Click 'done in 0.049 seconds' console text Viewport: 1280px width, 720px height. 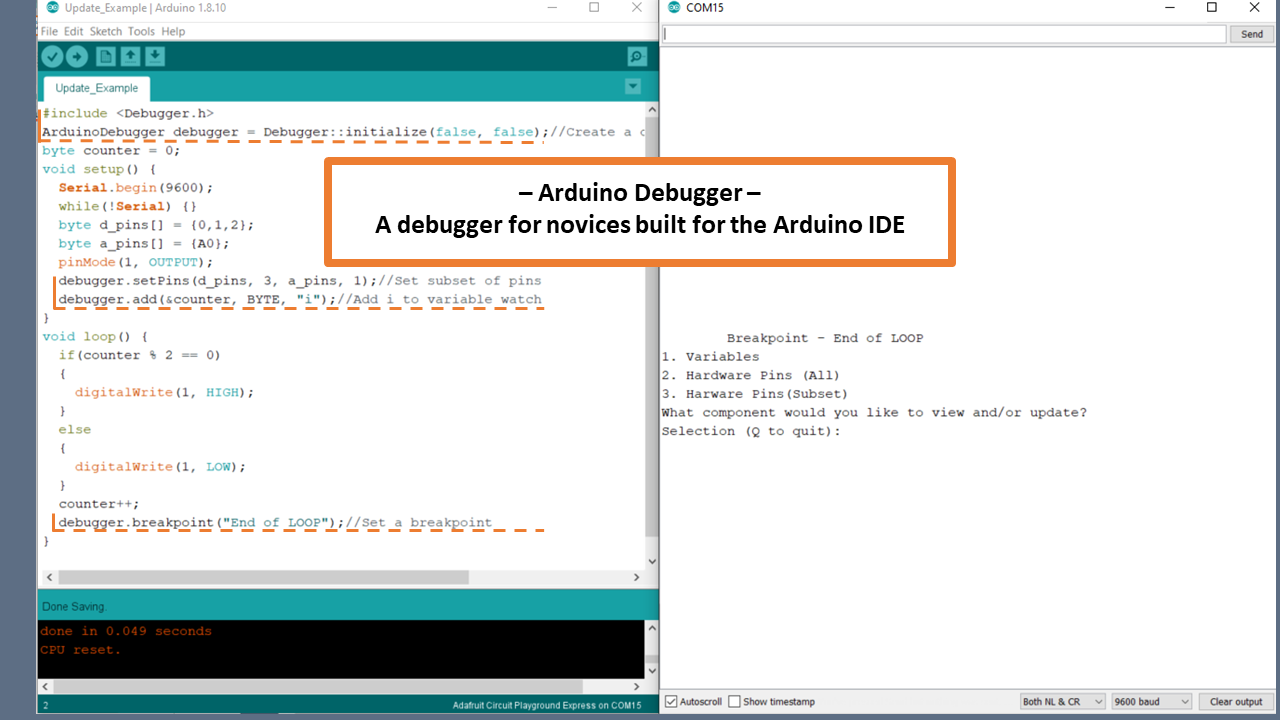126,631
